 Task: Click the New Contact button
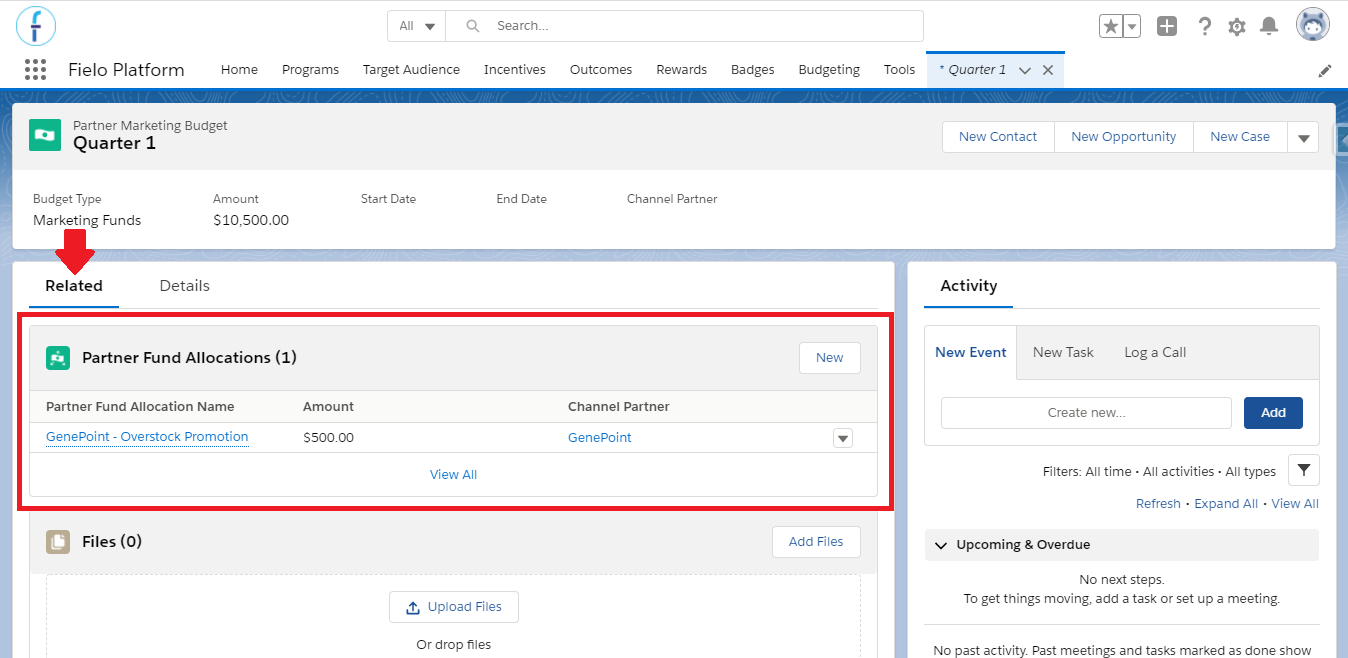[998, 137]
